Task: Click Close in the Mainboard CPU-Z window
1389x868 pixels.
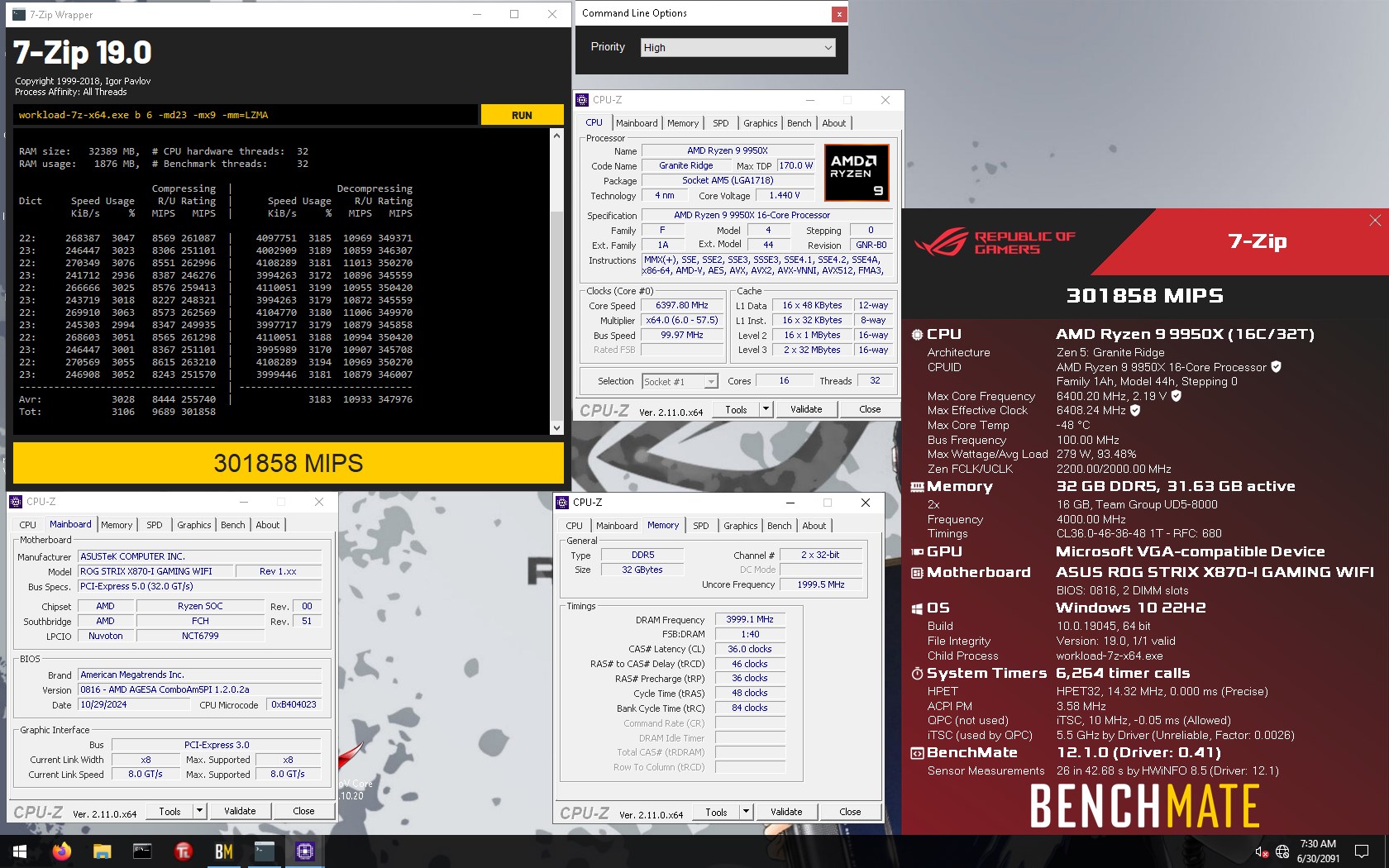Action: 303,812
